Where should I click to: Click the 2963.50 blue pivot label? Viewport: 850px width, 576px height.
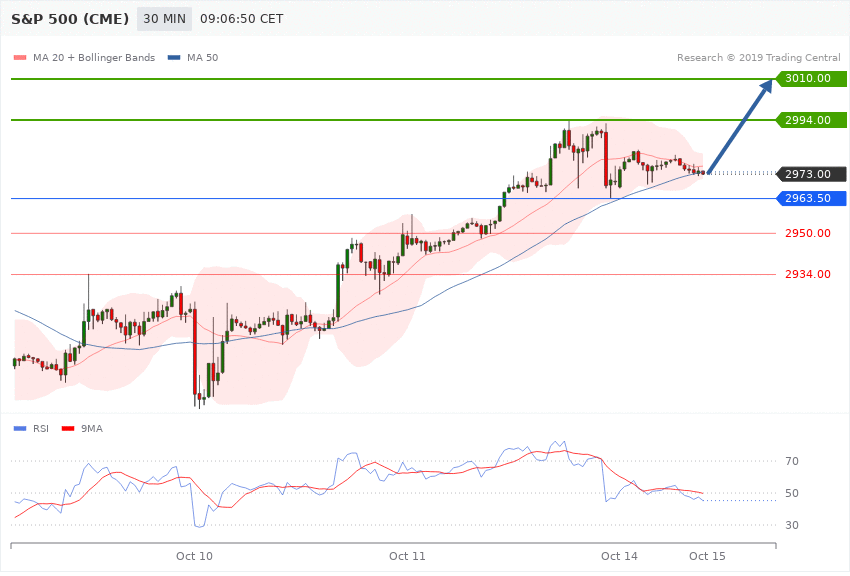(x=812, y=198)
